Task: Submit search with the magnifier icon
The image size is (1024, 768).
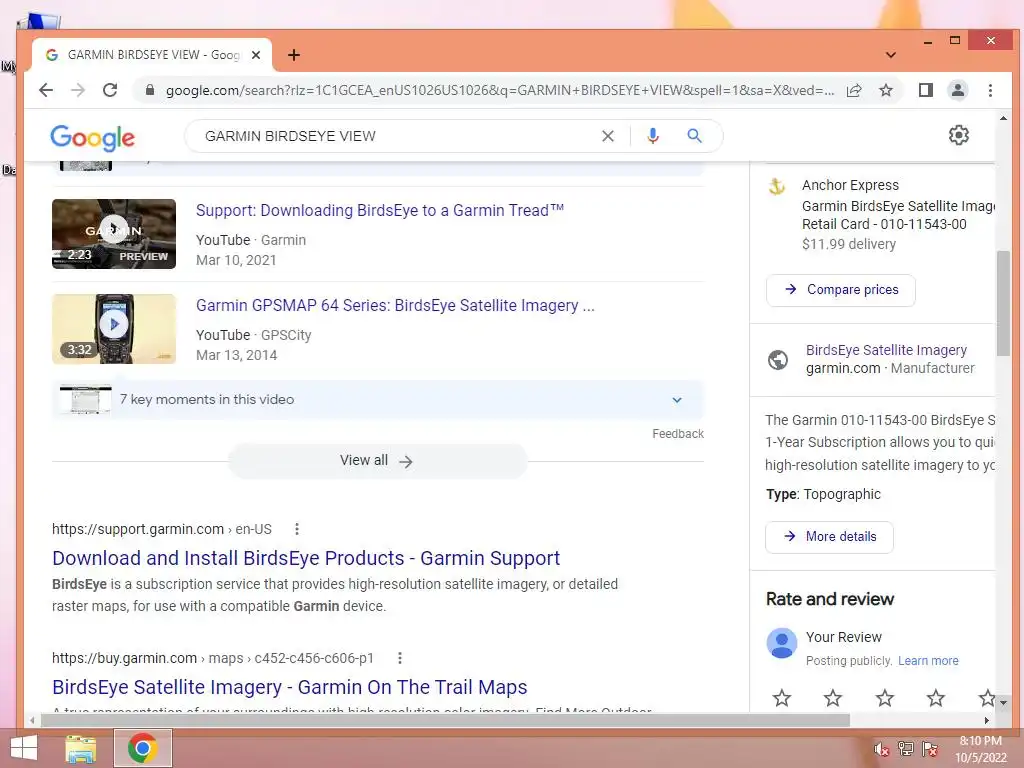Action: pos(694,136)
